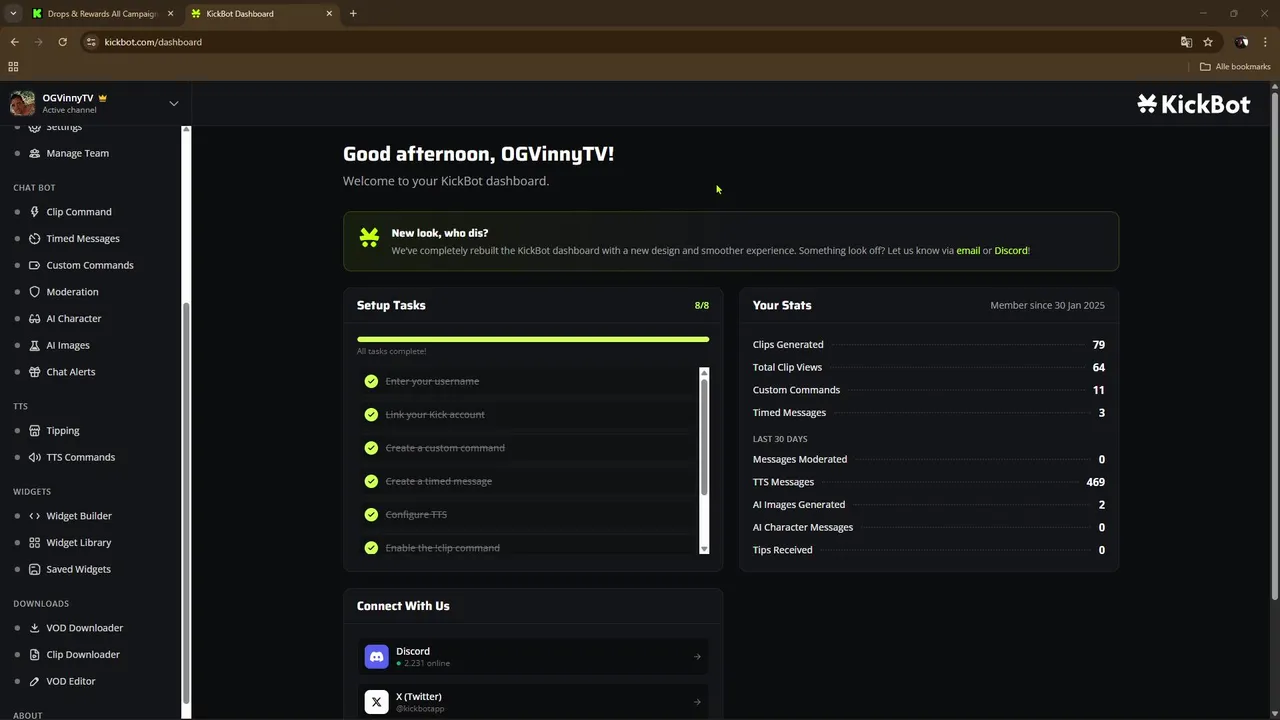Click the X (Twitter) logo icon
The height and width of the screenshot is (720, 1280).
tap(376, 702)
